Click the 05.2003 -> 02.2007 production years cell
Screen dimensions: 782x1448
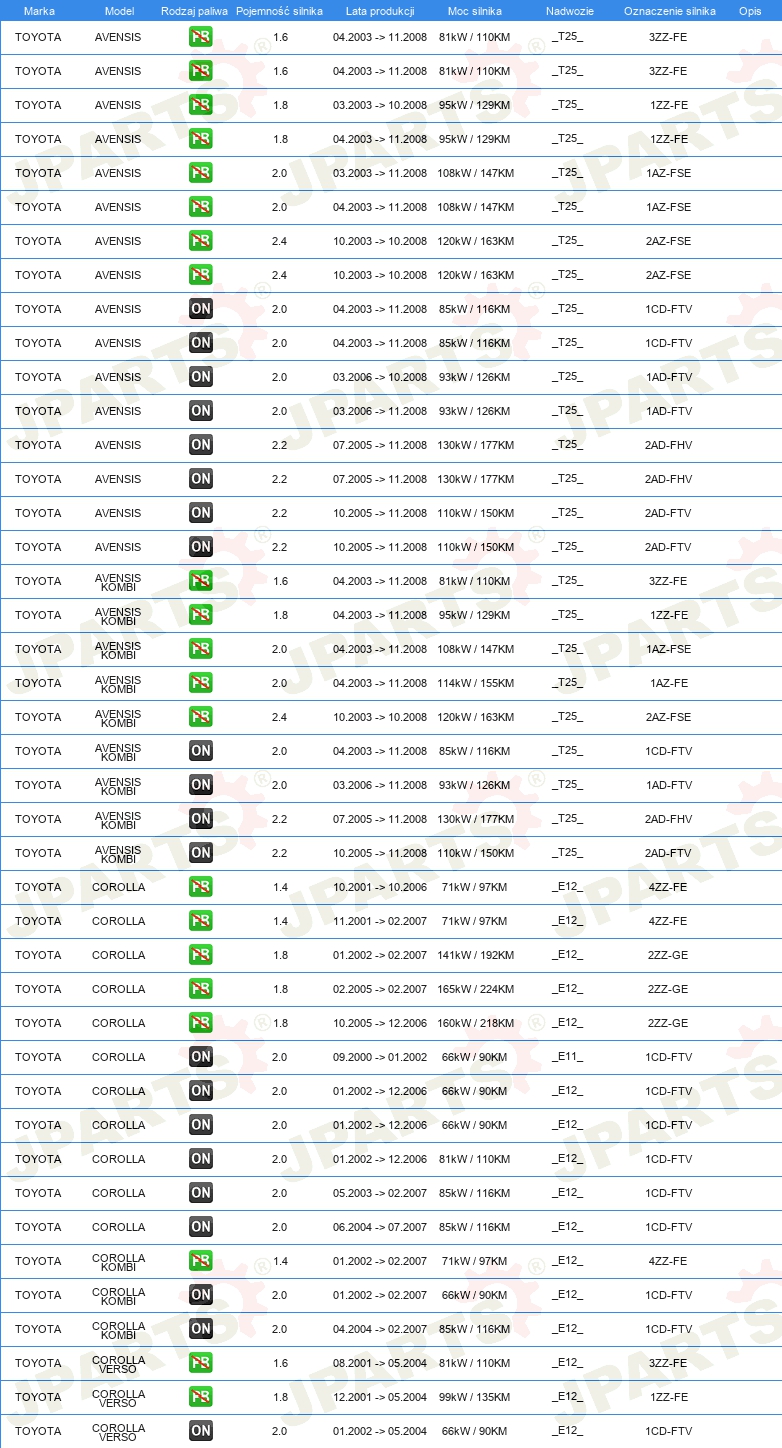(x=380, y=1193)
